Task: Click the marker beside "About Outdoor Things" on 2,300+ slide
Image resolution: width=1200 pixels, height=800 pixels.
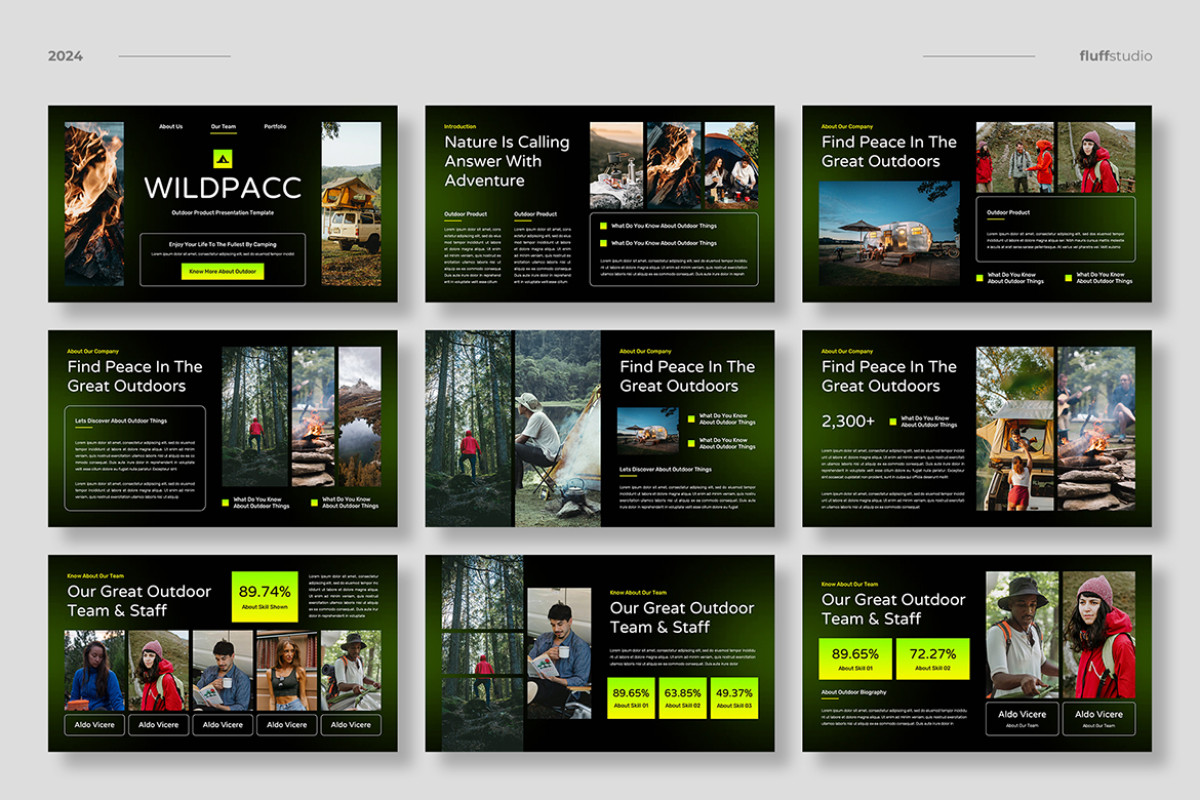Action: pyautogui.click(x=893, y=421)
